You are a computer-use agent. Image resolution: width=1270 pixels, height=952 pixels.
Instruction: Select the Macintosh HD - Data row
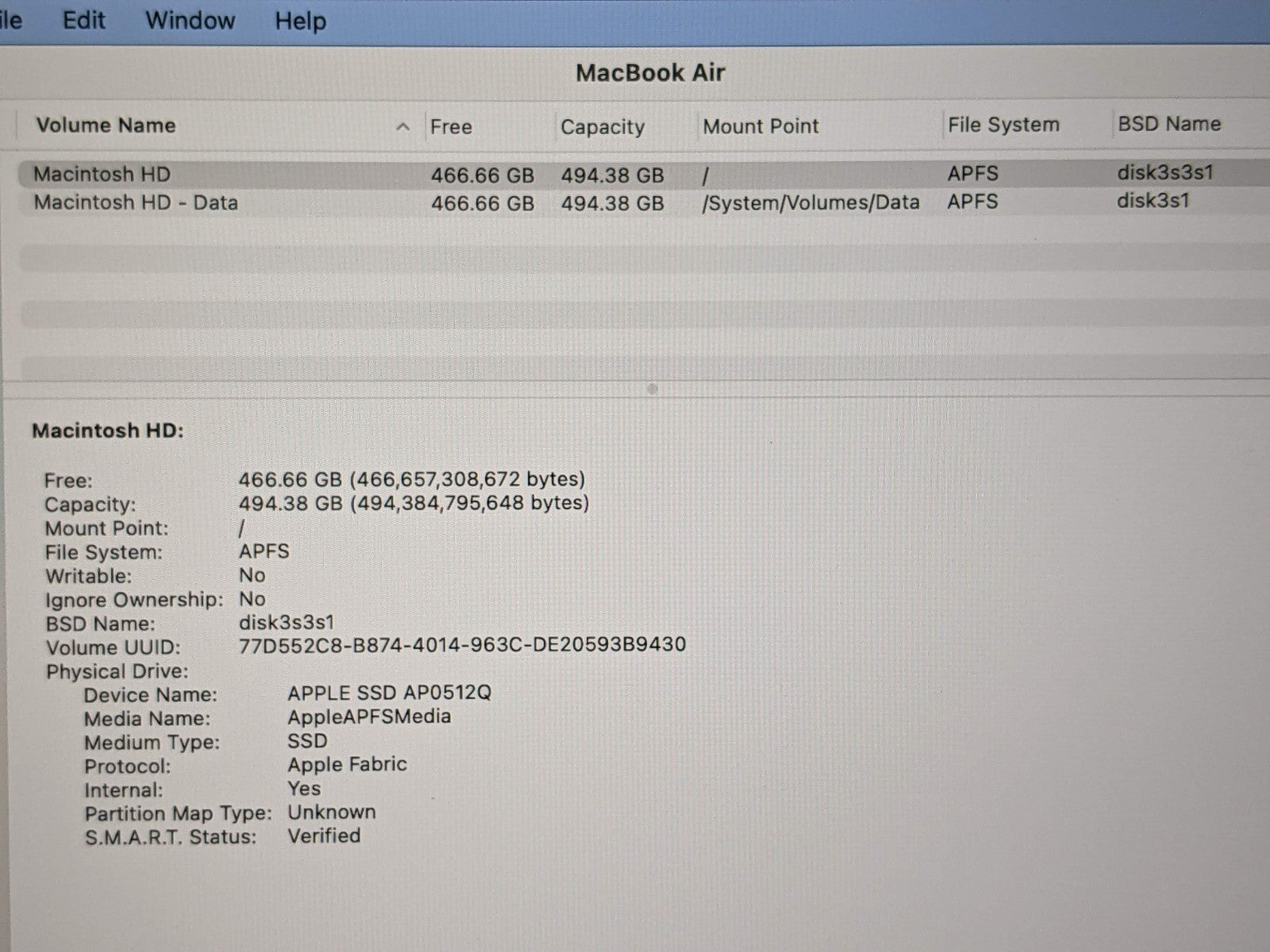point(135,203)
